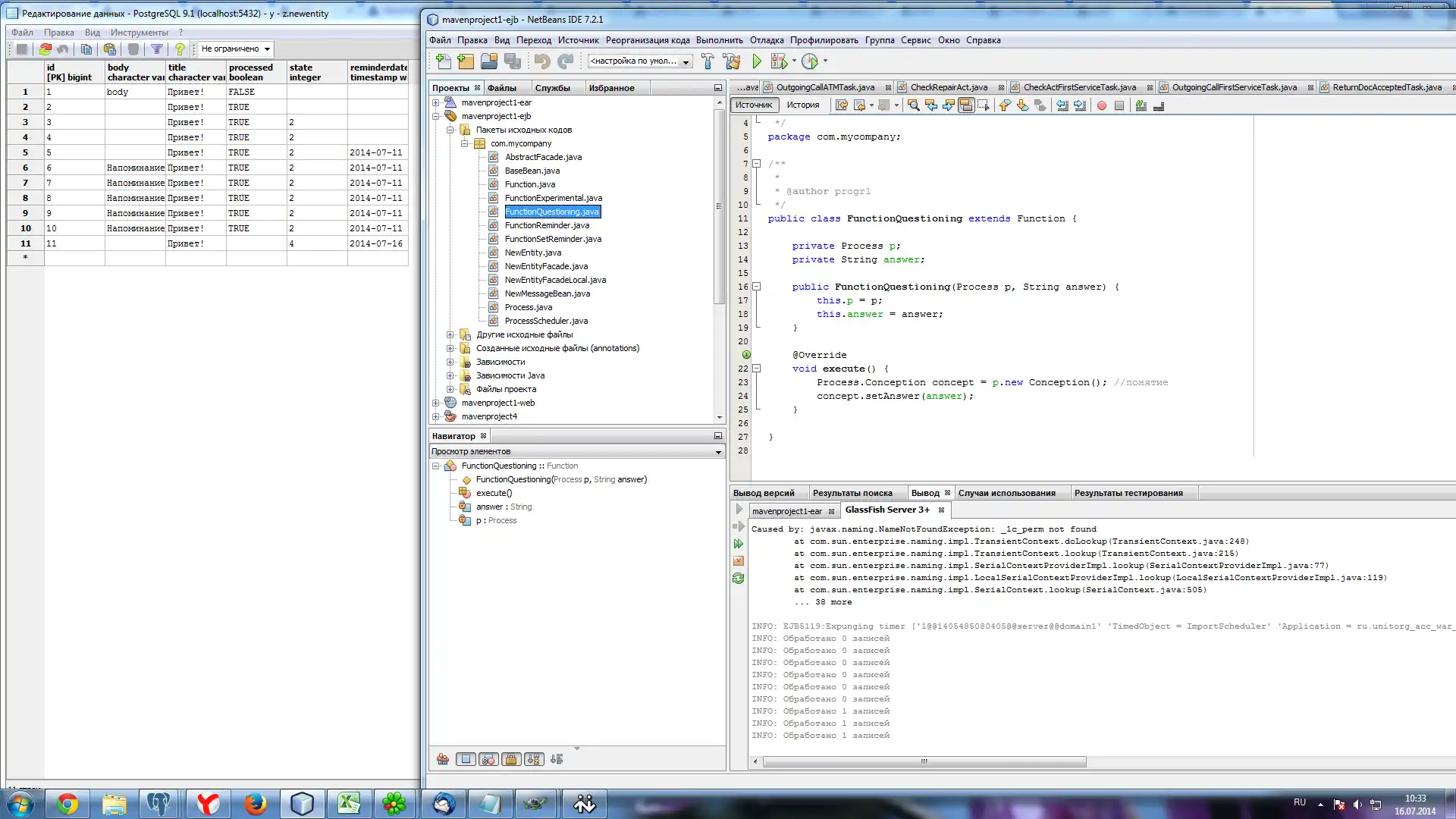Open the Refactor menu (Реорганизация кода)
The height and width of the screenshot is (819, 1456).
pos(647,40)
